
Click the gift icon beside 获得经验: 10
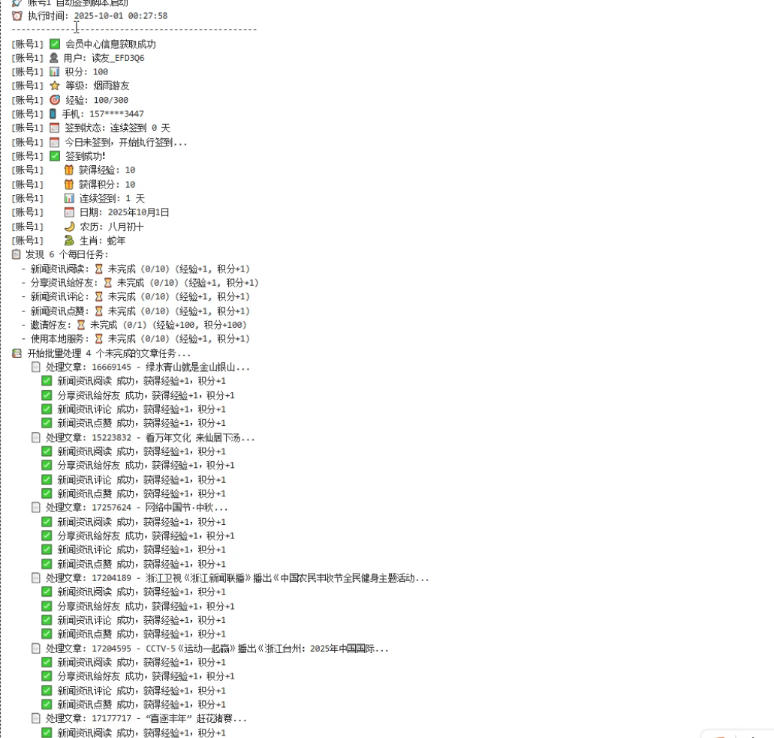(69, 170)
